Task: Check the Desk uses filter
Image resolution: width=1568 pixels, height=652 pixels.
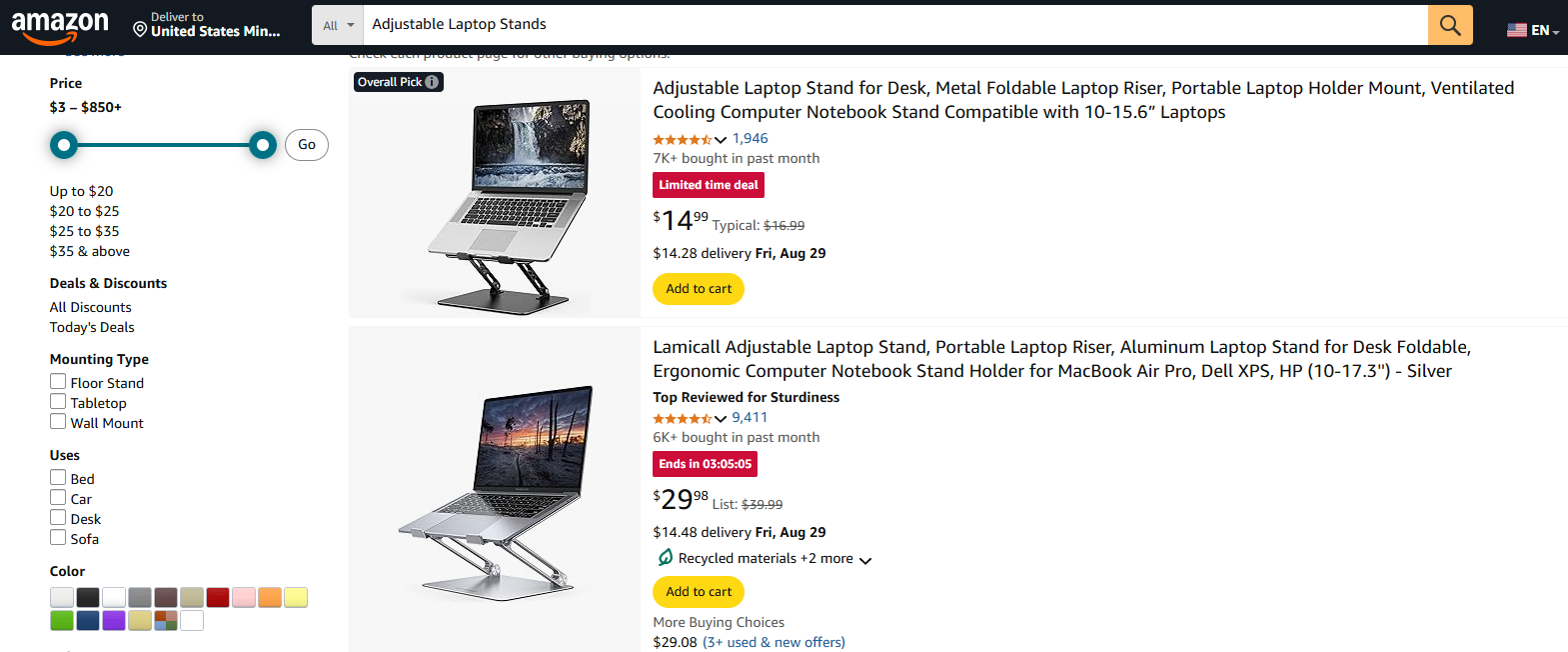Action: coord(58,518)
